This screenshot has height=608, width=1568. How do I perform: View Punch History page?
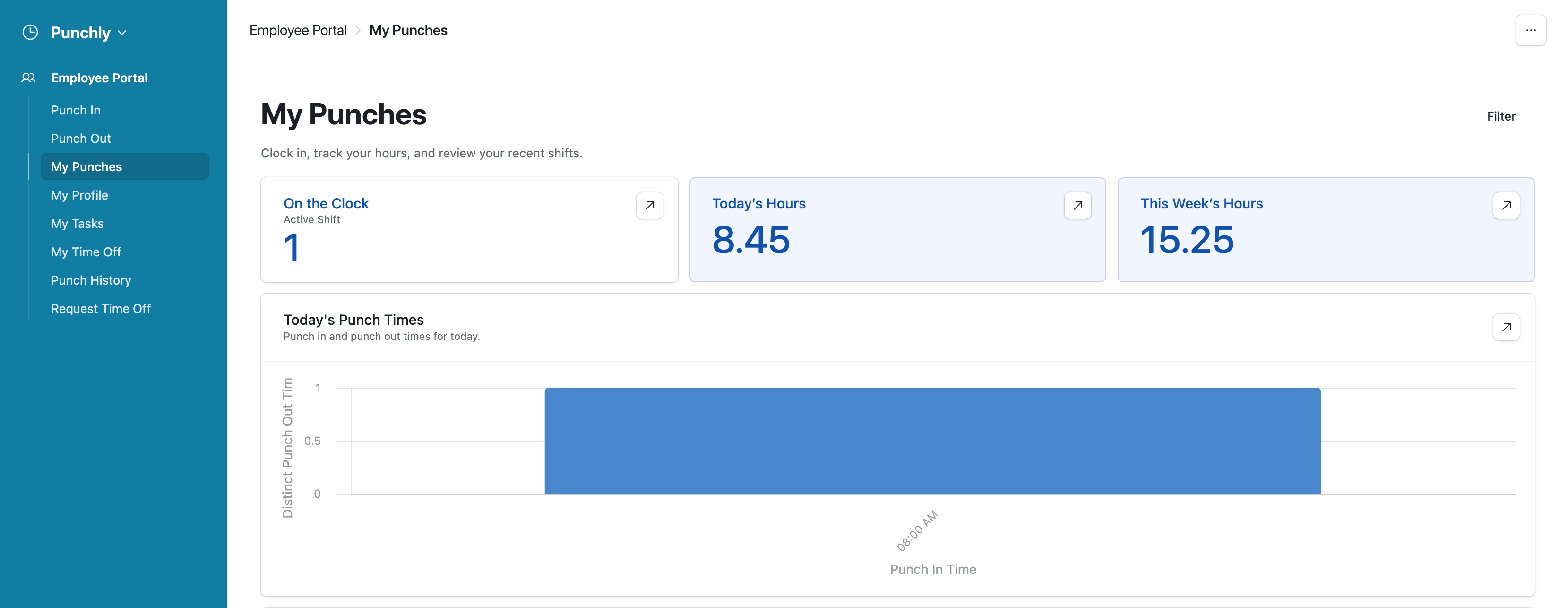[x=91, y=280]
